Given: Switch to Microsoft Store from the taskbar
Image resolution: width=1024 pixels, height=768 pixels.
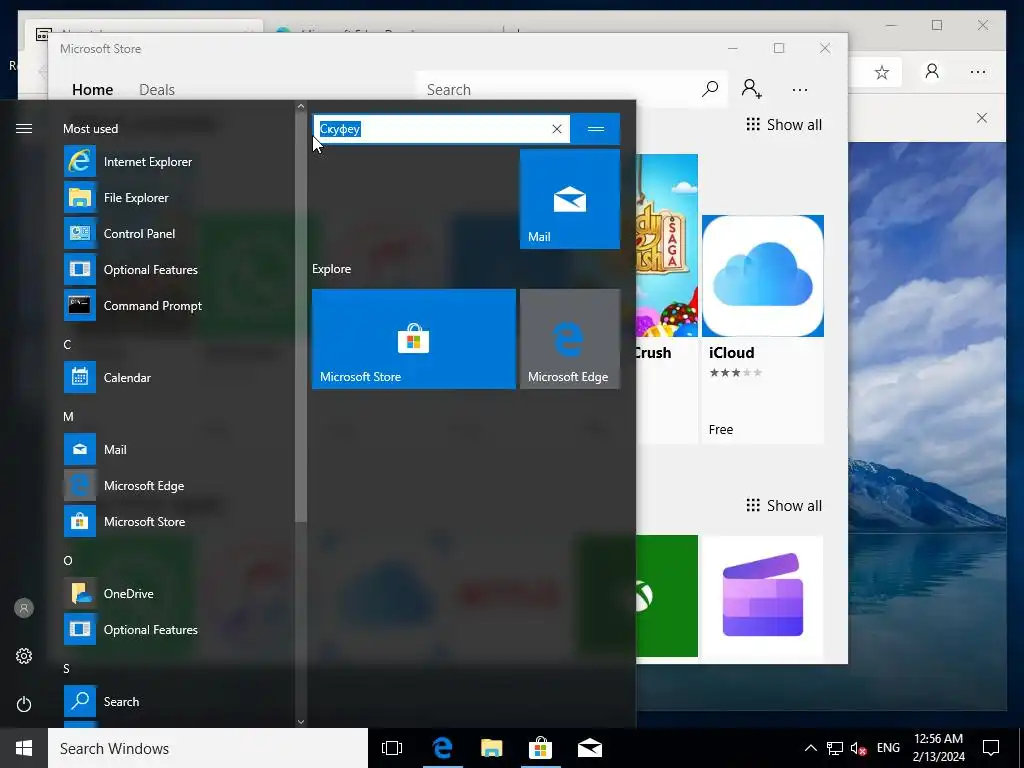Looking at the screenshot, I should 540,748.
